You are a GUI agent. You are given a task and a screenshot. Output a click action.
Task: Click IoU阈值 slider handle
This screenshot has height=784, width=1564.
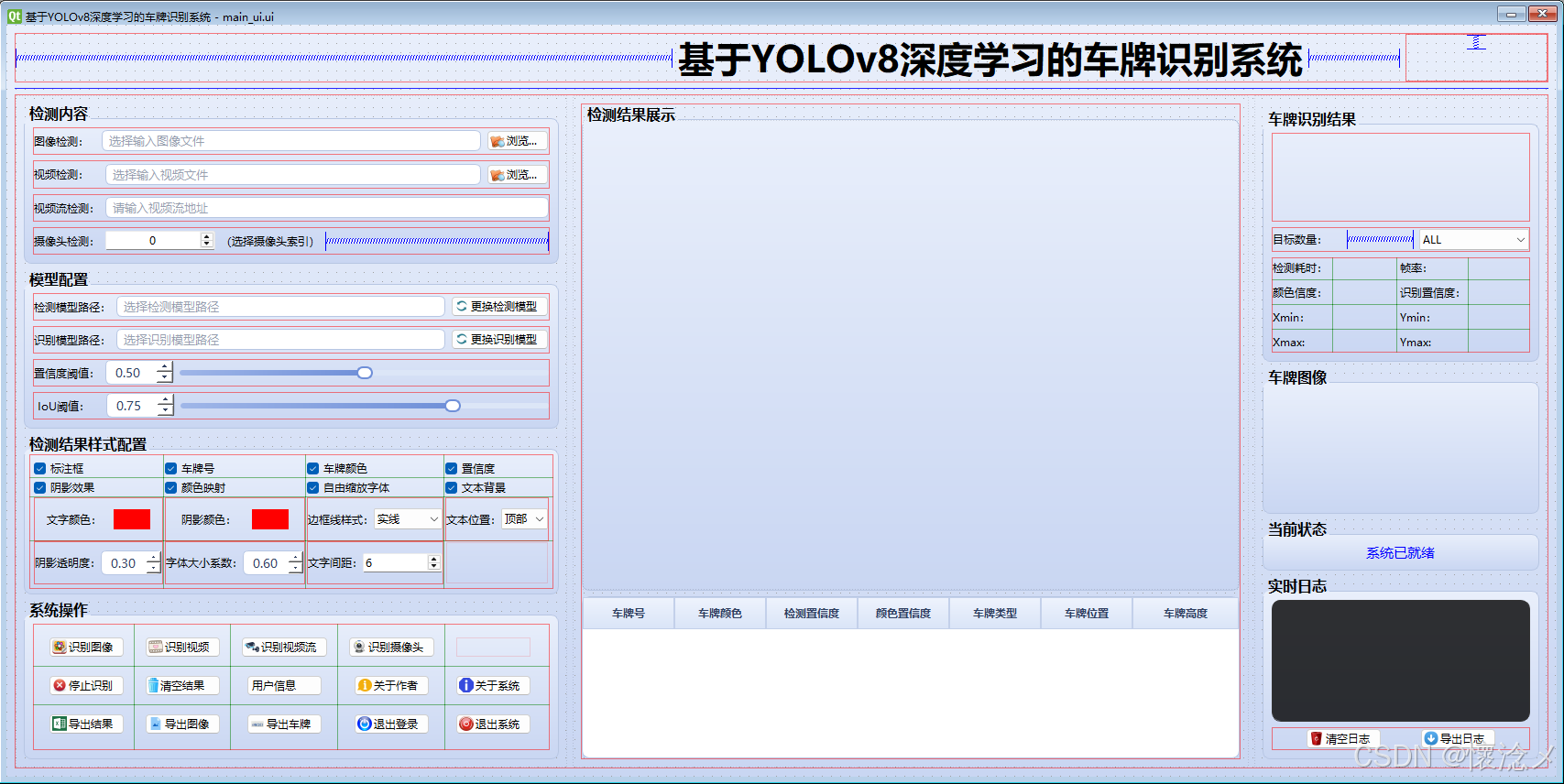point(453,406)
